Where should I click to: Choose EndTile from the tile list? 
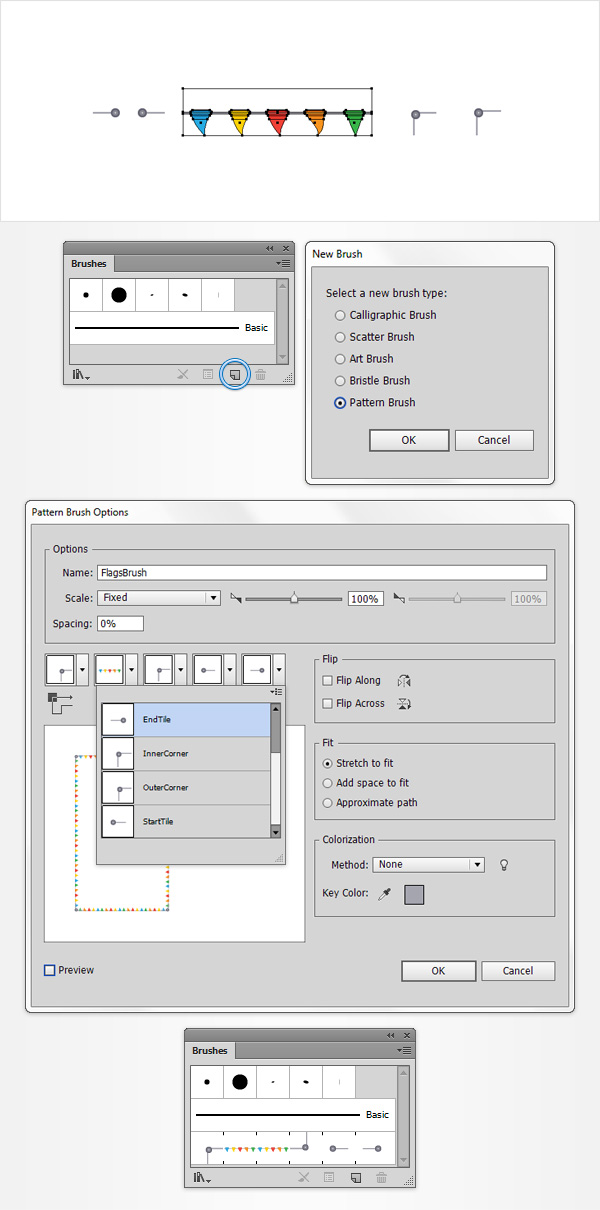click(x=186, y=719)
